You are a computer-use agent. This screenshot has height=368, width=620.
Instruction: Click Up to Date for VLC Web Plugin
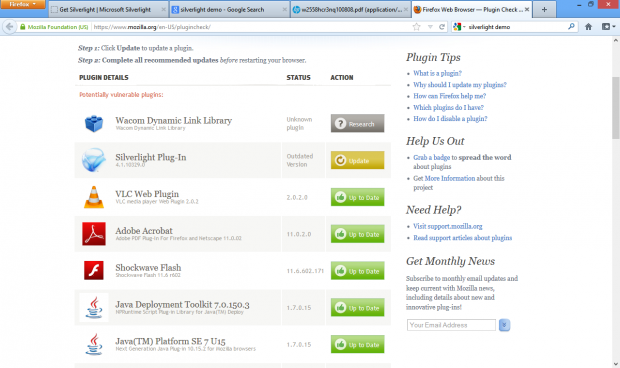(357, 197)
